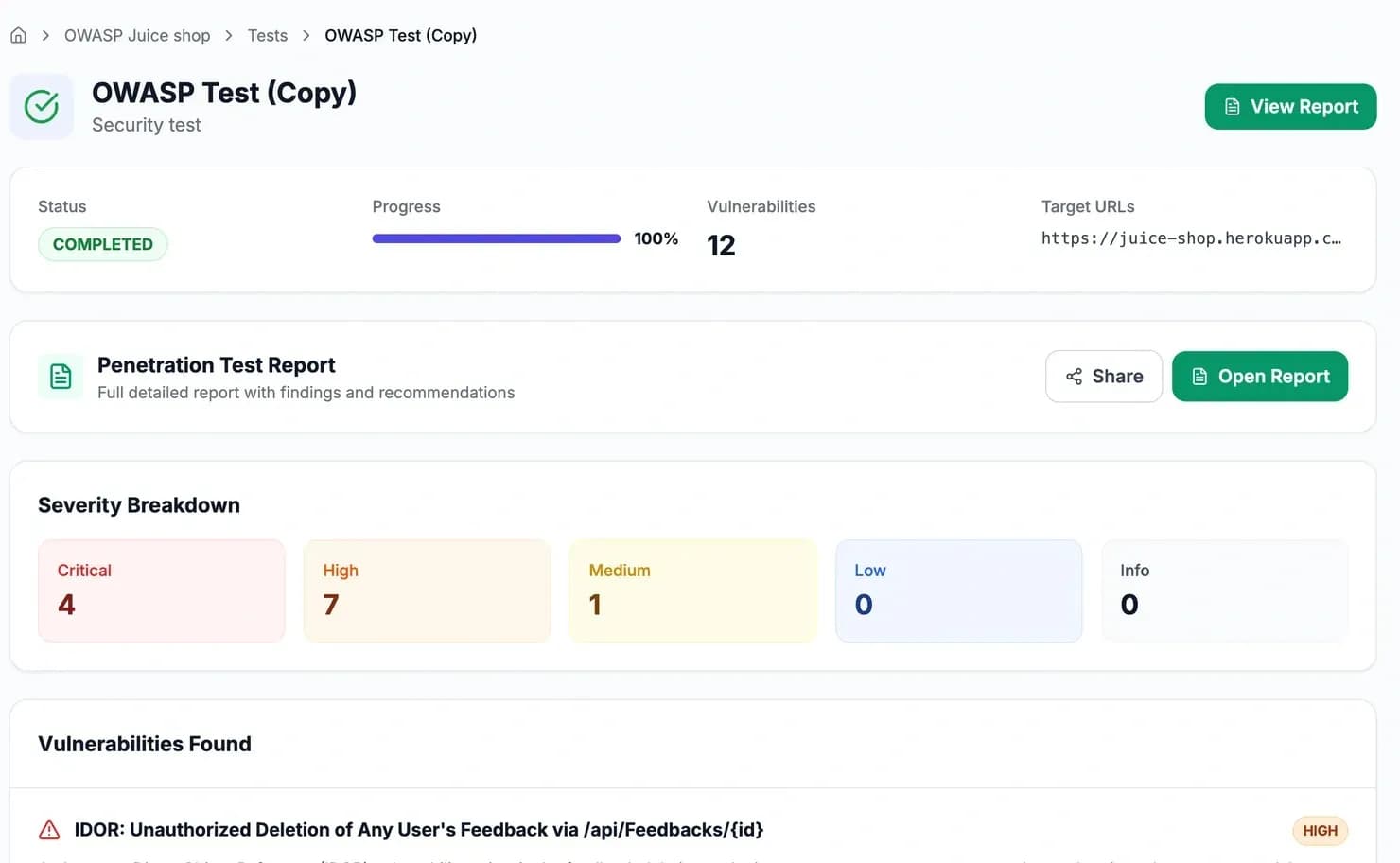Click the Security test subtitle
1400x863 pixels.
(147, 125)
